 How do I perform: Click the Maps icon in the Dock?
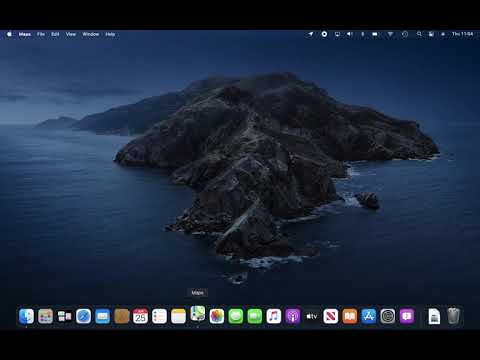[x=198, y=314]
